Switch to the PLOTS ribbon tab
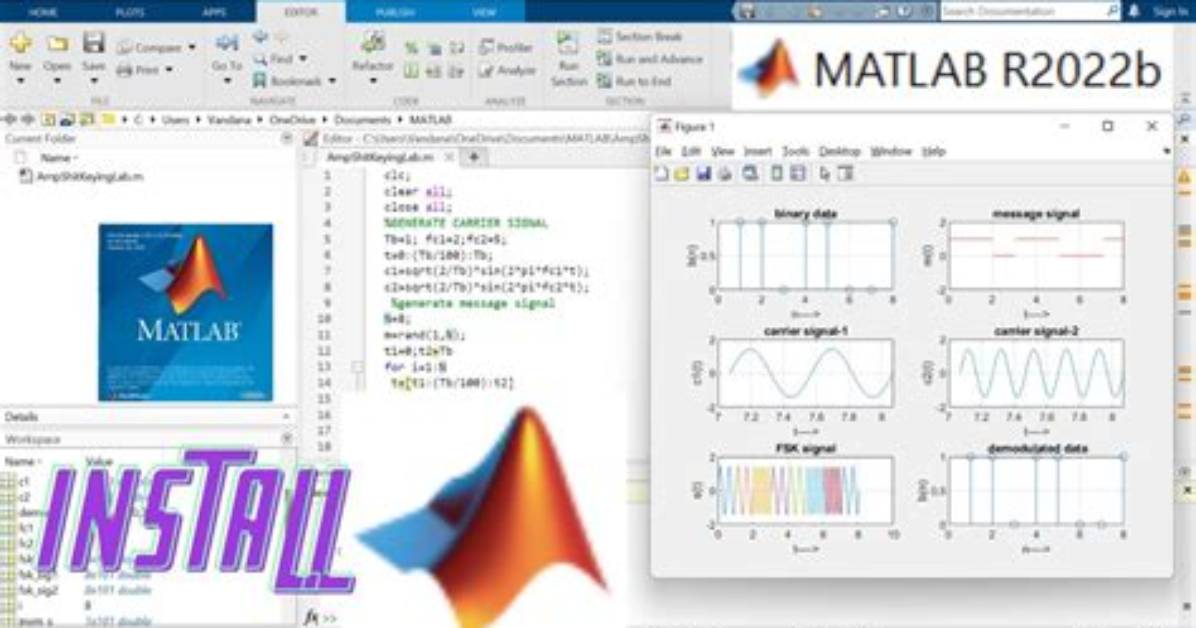Image resolution: width=1196 pixels, height=628 pixels. (x=130, y=12)
